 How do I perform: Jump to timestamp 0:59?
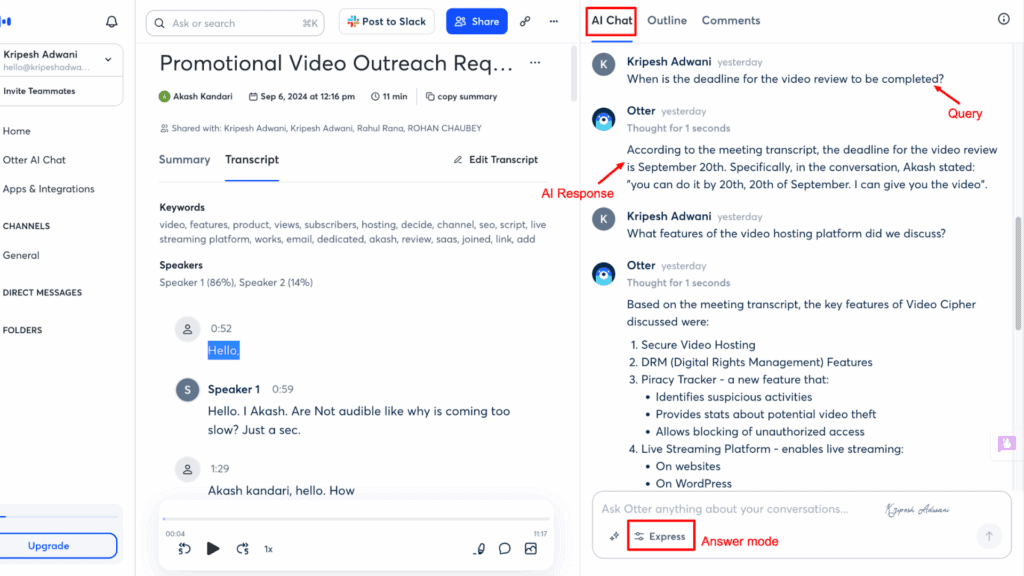[x=283, y=389]
